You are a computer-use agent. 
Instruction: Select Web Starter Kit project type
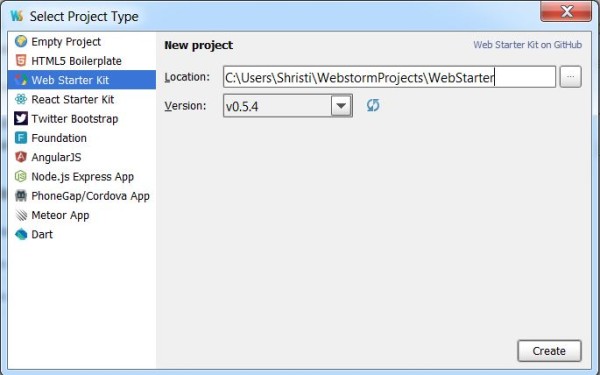pyautogui.click(x=82, y=80)
